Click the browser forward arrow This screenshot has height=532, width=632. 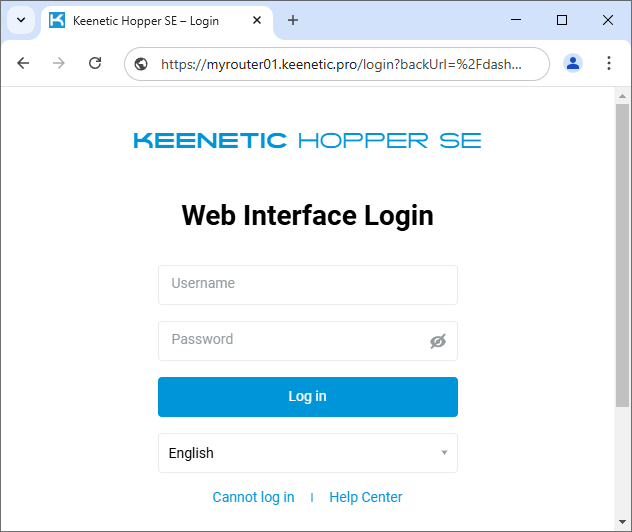click(59, 63)
